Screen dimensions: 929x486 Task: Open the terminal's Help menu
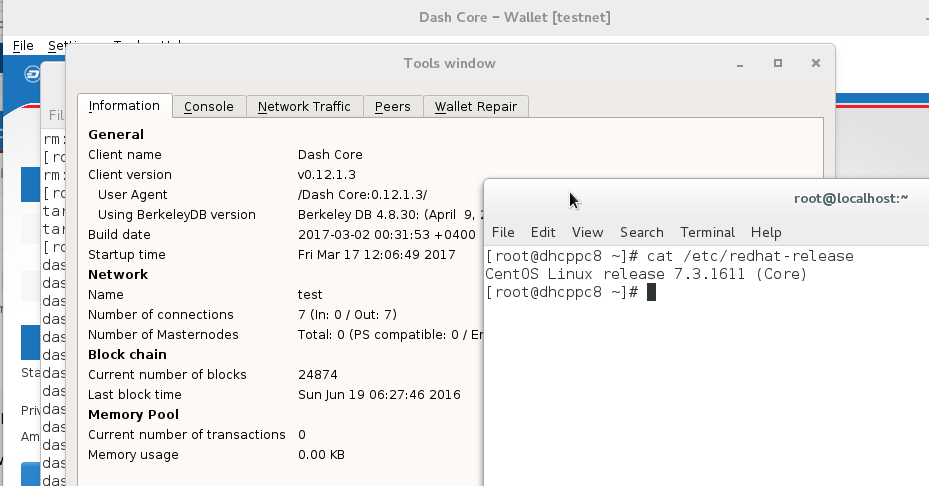tap(766, 232)
